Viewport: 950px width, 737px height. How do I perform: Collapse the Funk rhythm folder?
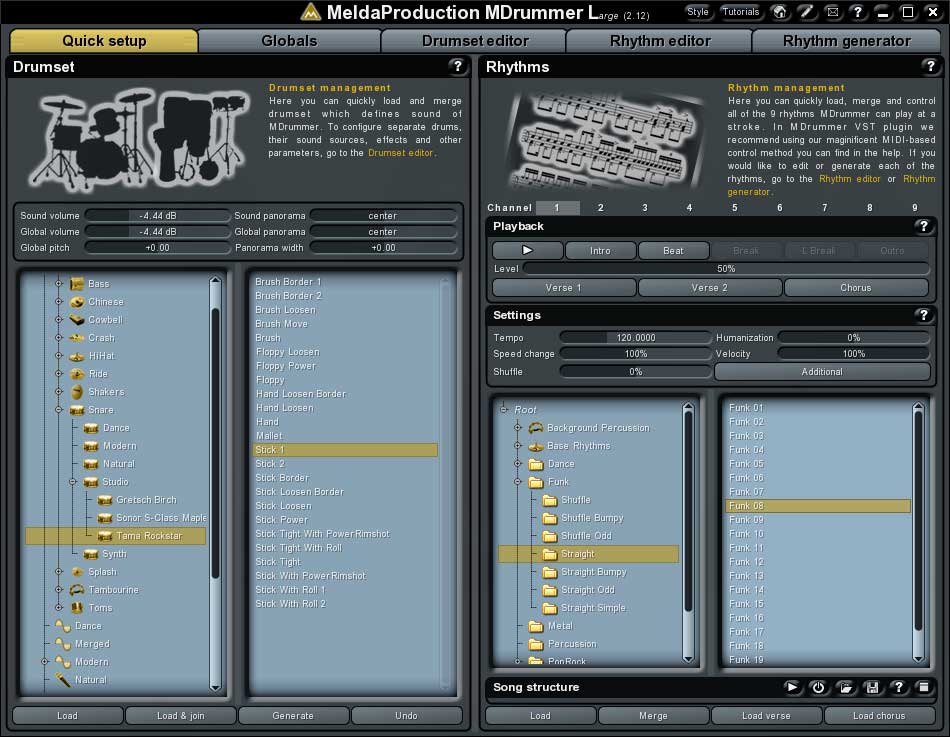click(x=517, y=482)
